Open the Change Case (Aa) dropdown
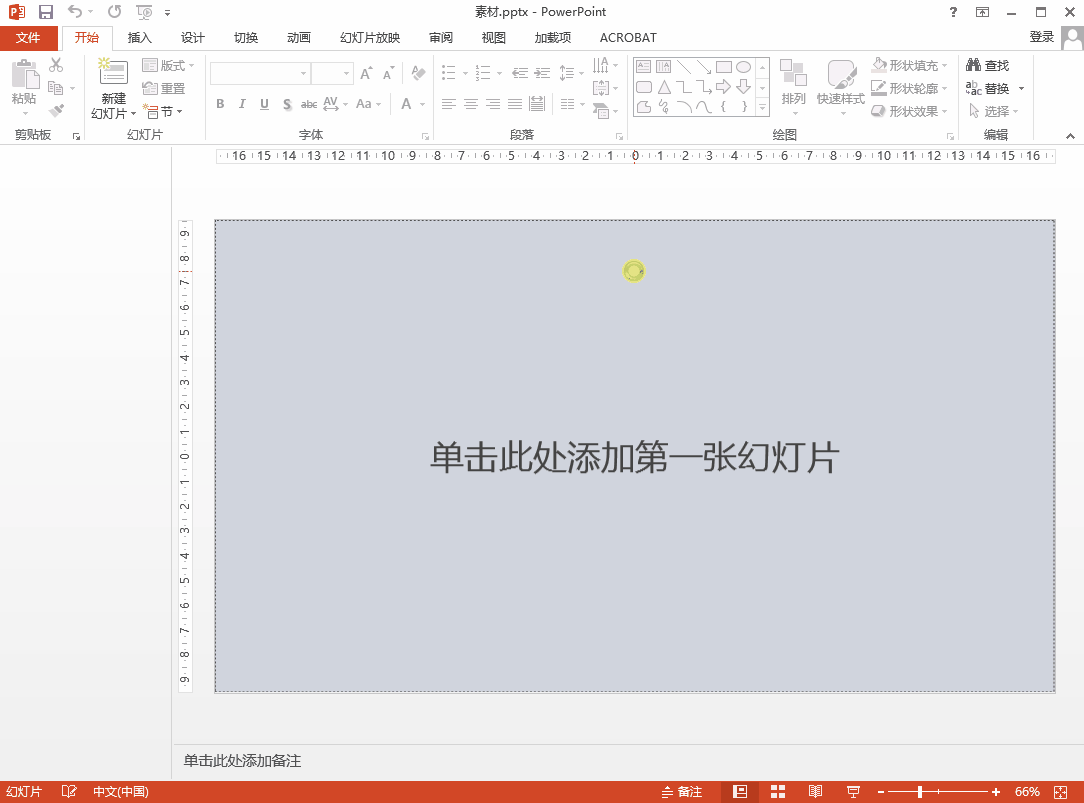 (368, 104)
